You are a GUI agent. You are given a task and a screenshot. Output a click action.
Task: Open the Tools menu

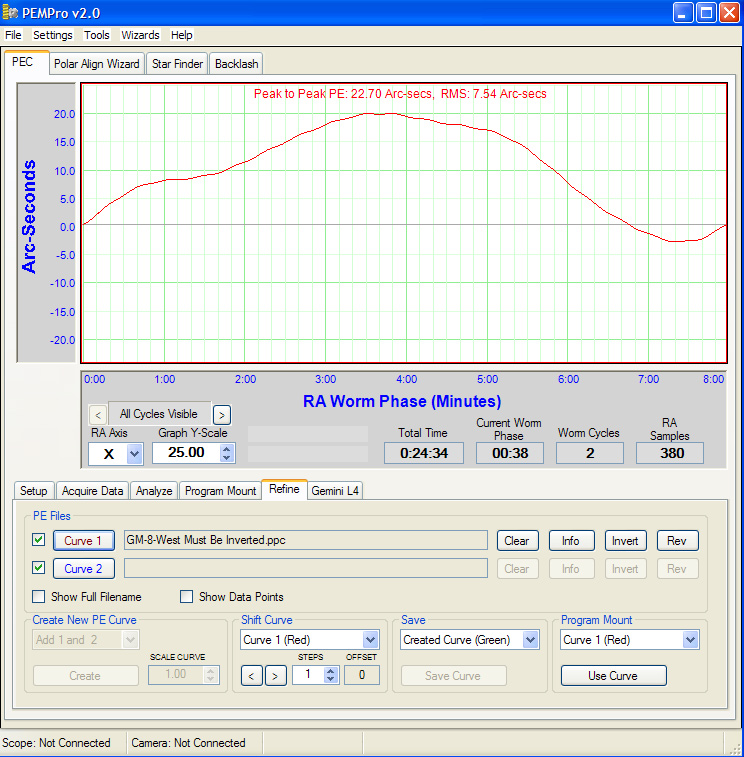(x=97, y=35)
